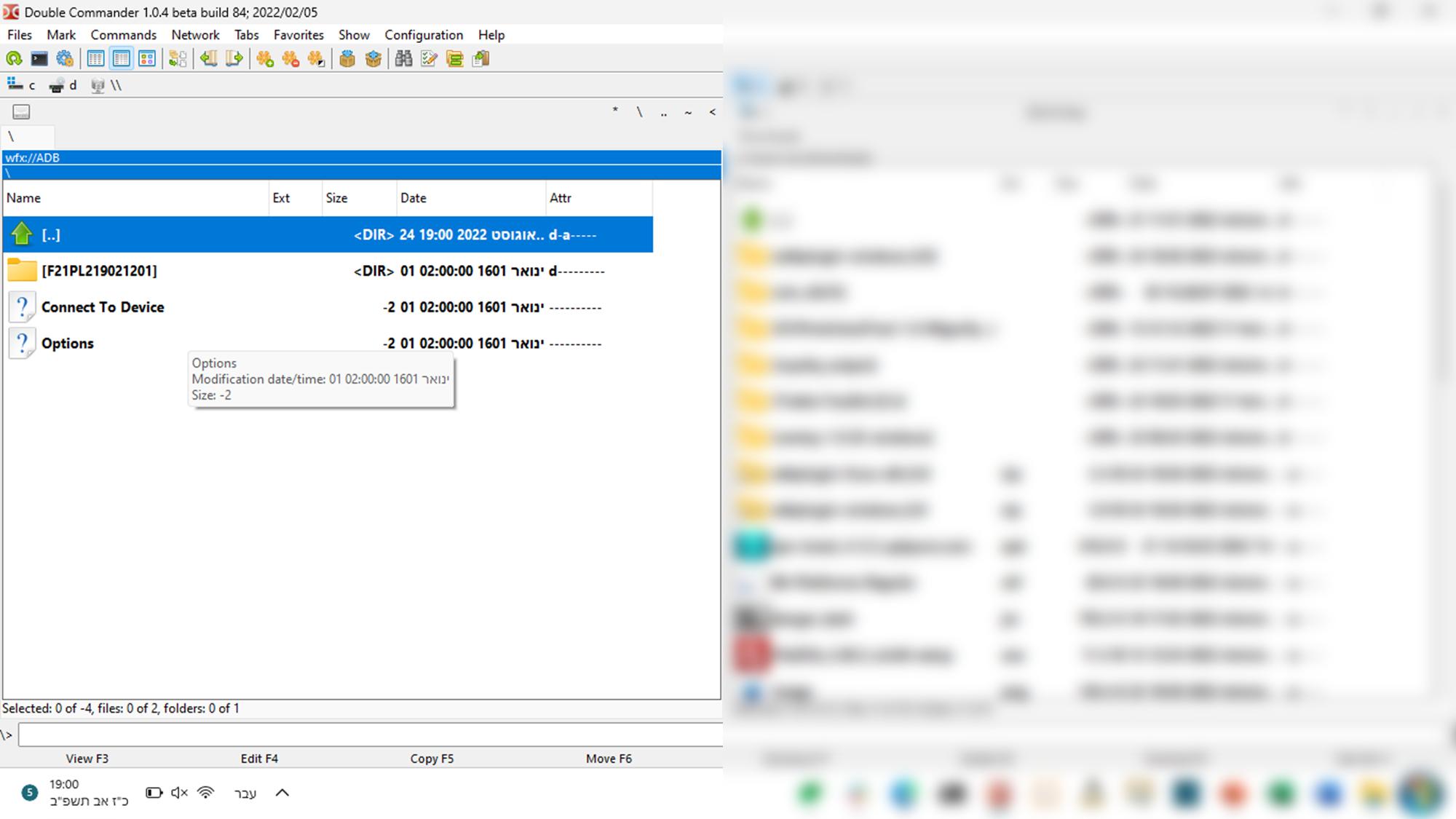This screenshot has width=1456, height=819.
Task: Open the Configuration menu
Action: (x=424, y=35)
